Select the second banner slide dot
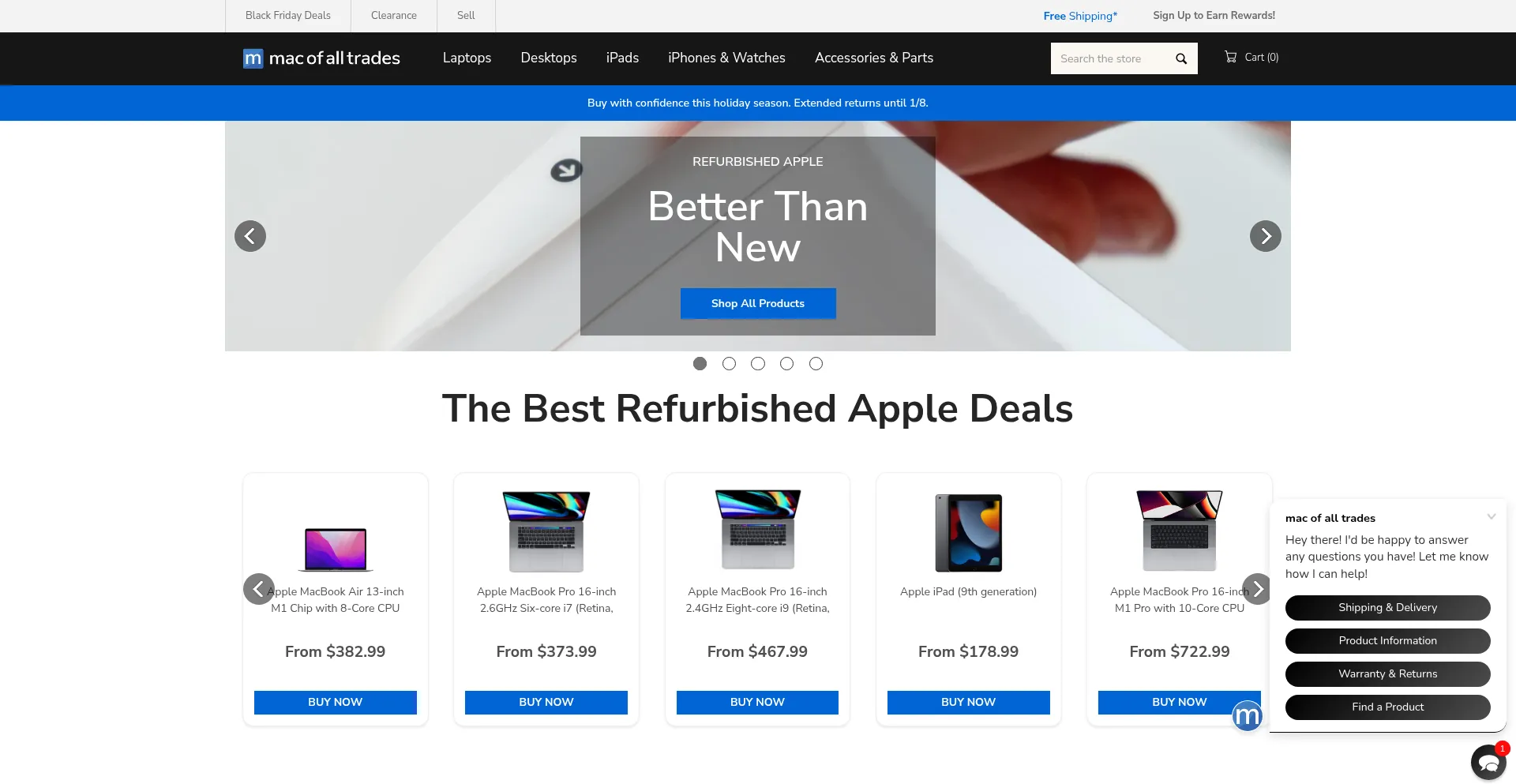Image resolution: width=1516 pixels, height=784 pixels. tap(729, 364)
